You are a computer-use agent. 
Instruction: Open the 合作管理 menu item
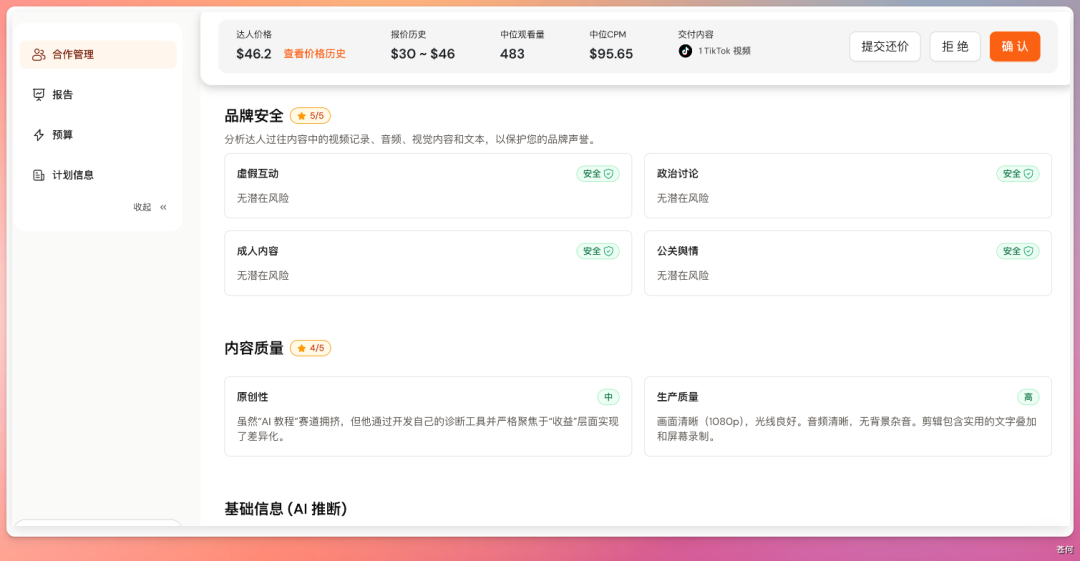98,54
